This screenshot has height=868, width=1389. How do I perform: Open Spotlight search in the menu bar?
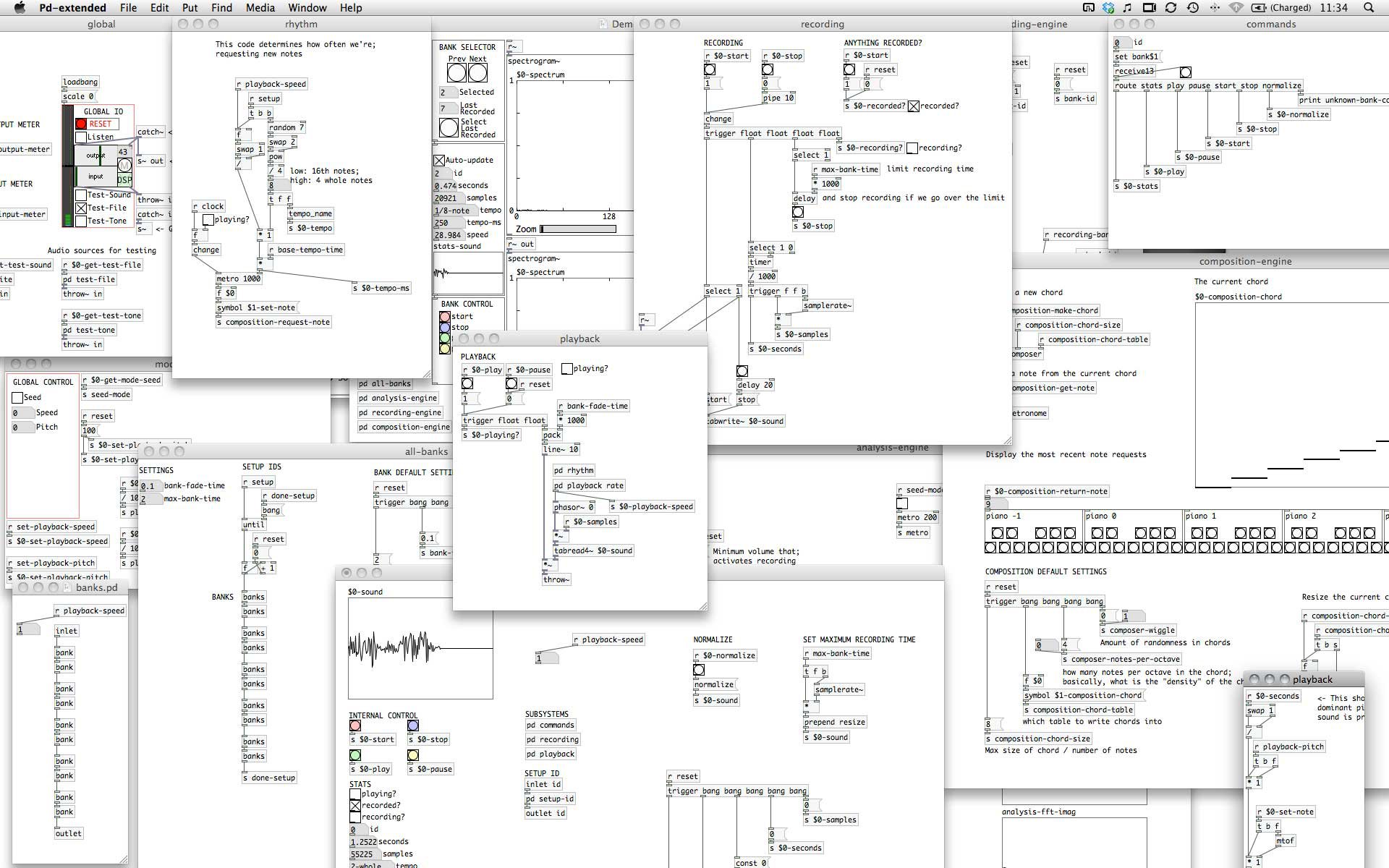pos(1369,8)
